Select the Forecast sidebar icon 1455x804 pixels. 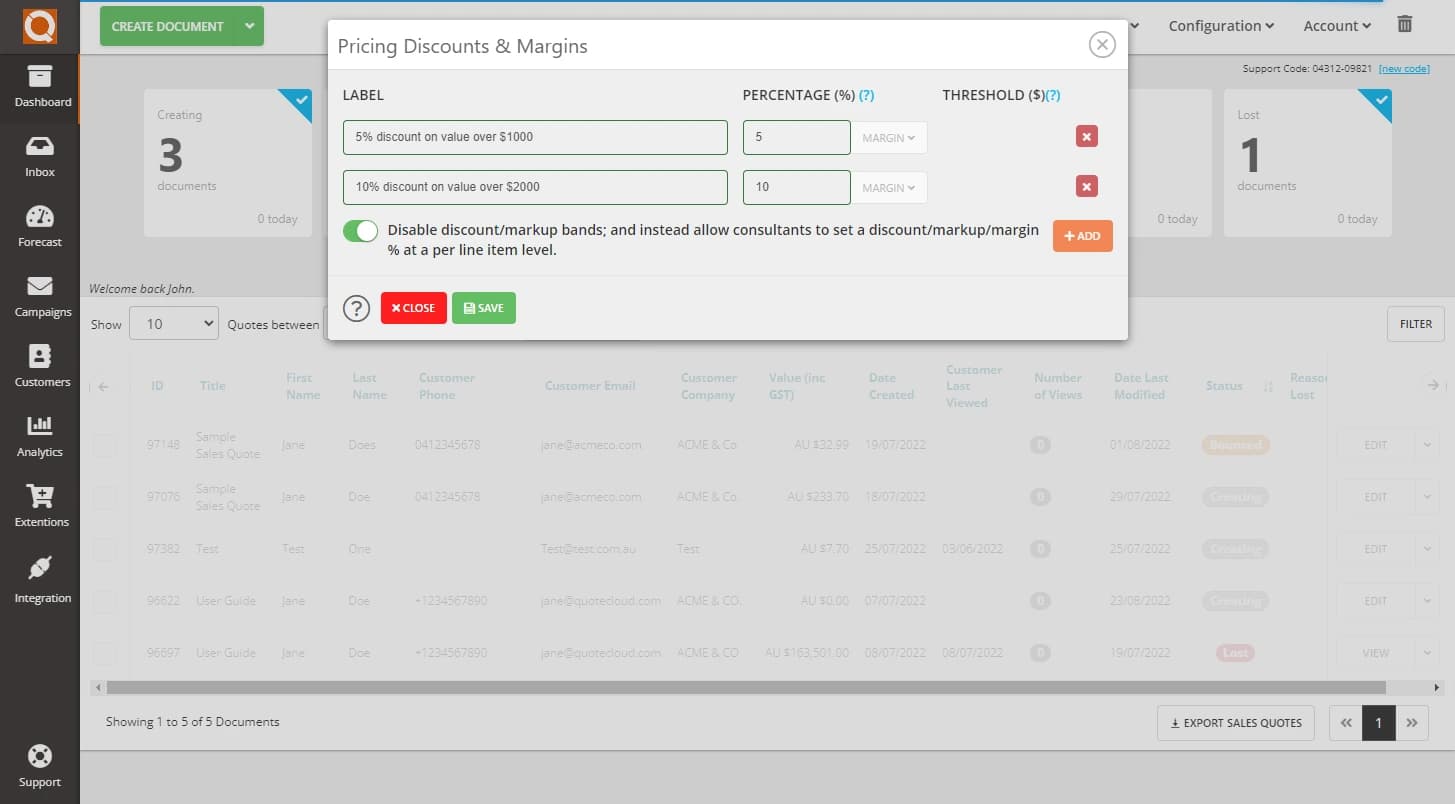40,227
